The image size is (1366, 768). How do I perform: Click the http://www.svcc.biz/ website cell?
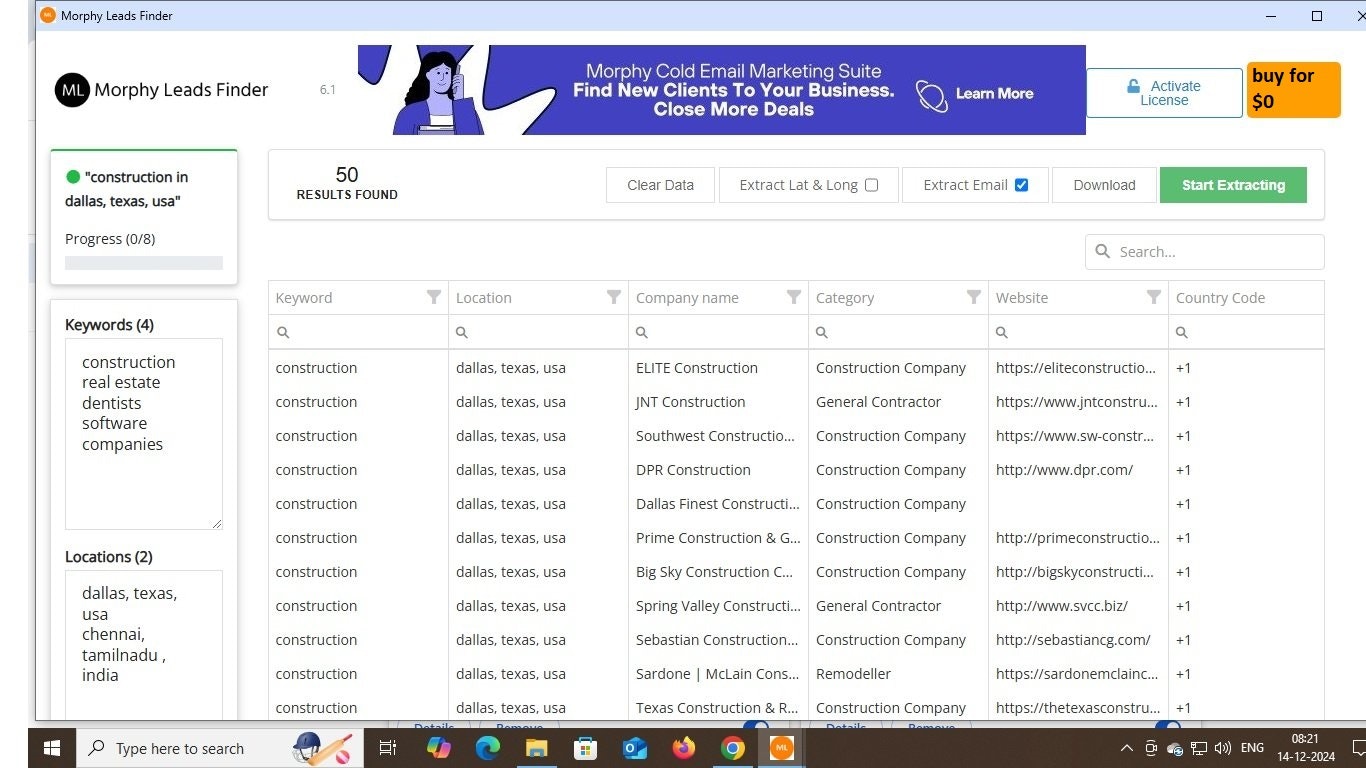pos(1078,606)
